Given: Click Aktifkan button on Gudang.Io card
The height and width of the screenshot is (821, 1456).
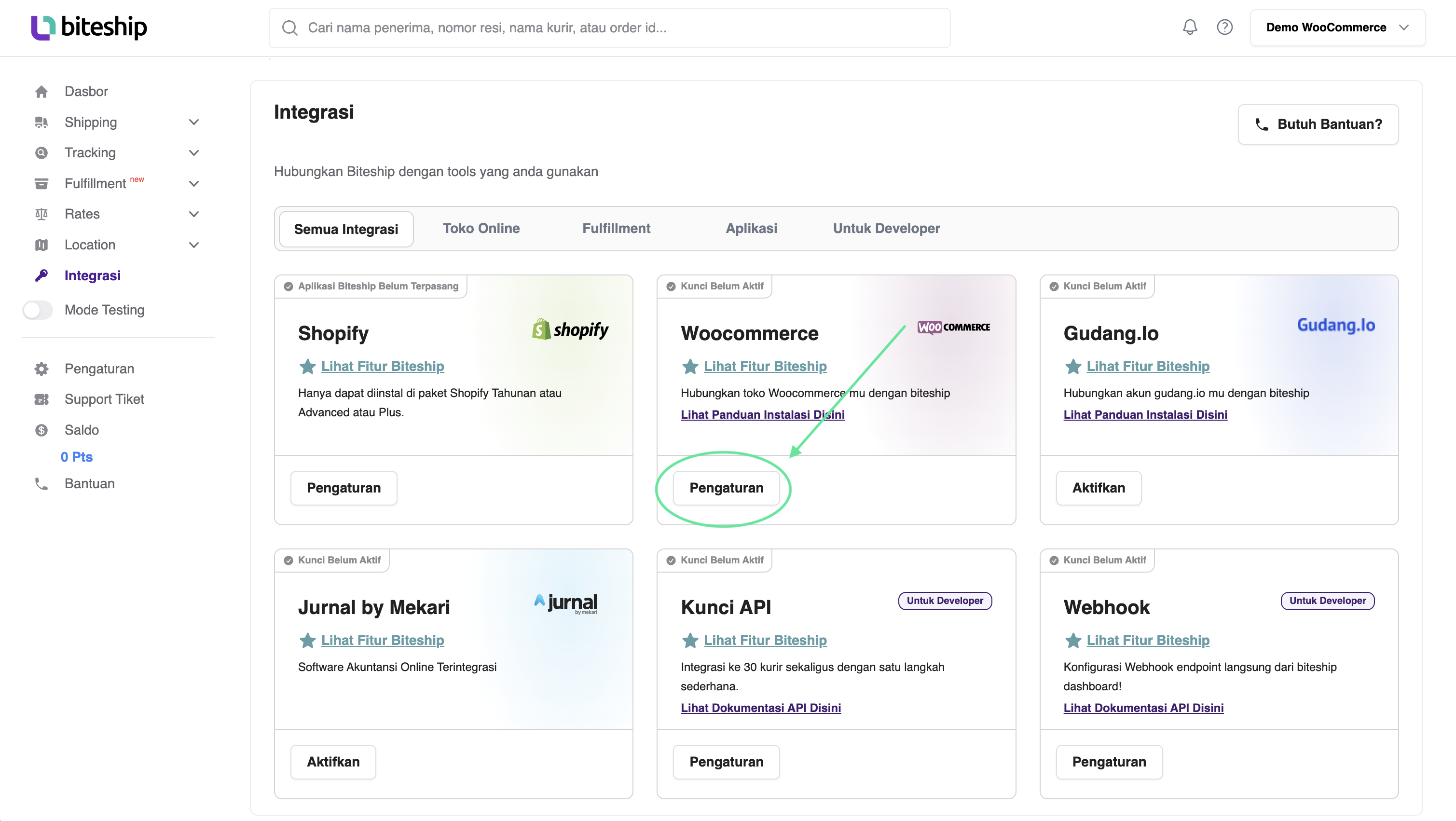Looking at the screenshot, I should (x=1098, y=488).
